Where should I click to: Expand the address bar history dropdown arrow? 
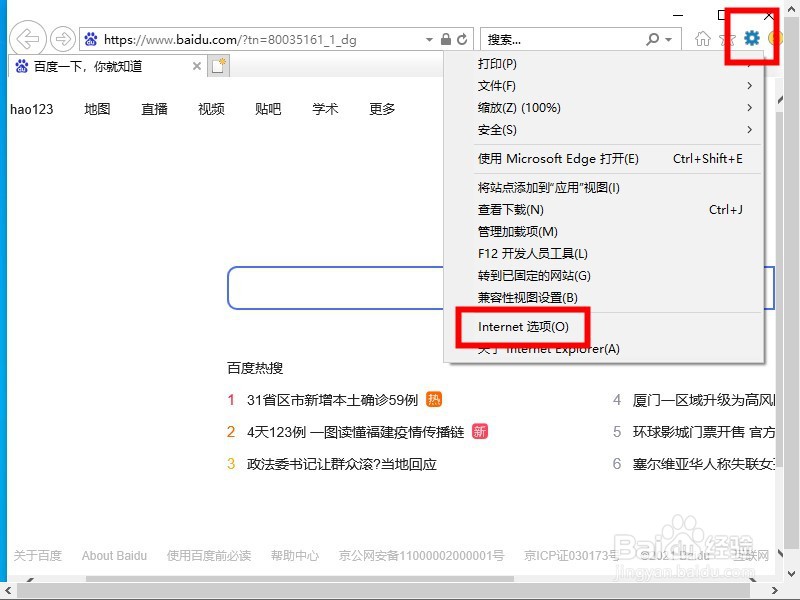click(429, 39)
